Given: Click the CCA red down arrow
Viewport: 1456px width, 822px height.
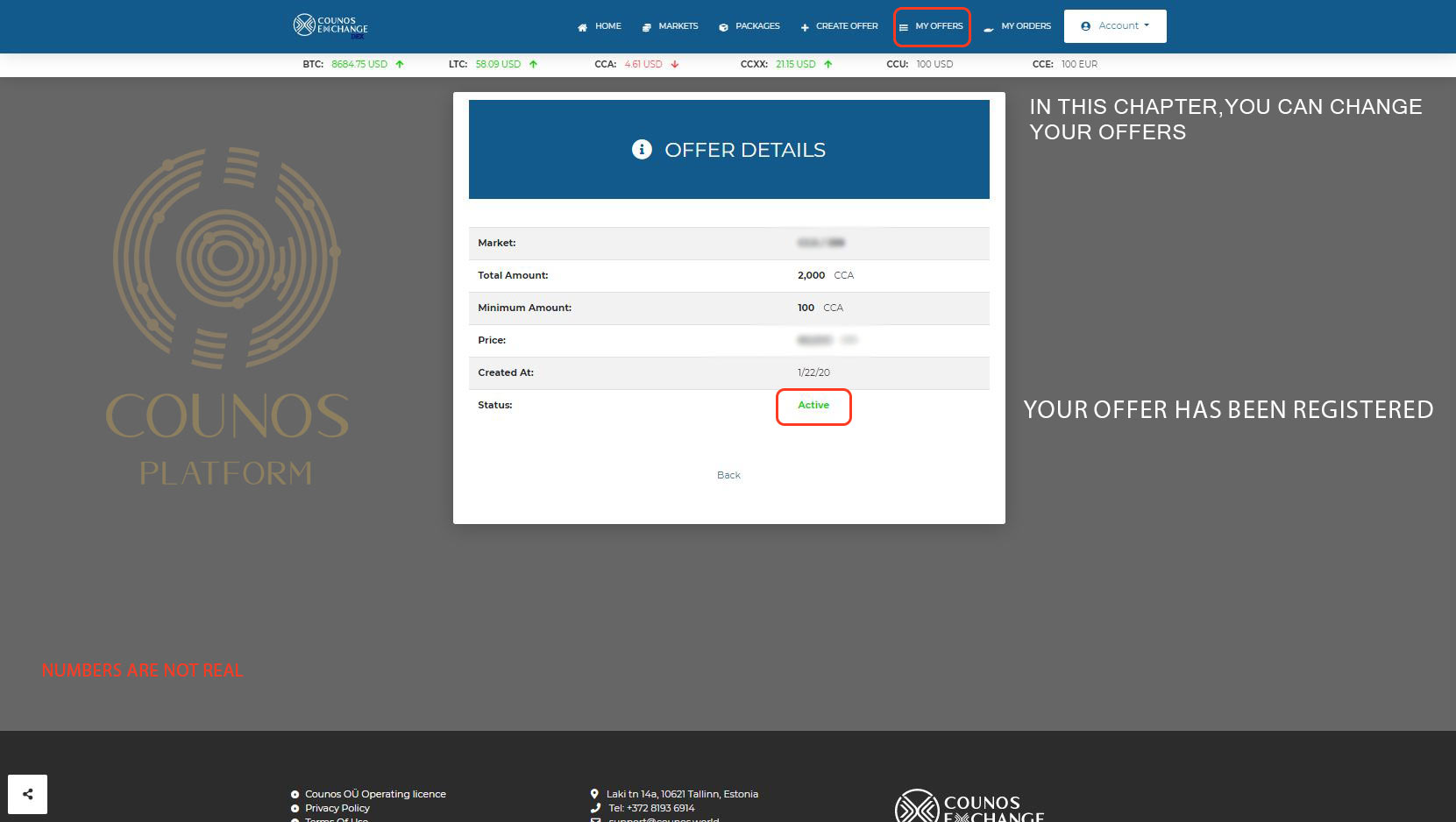Looking at the screenshot, I should tap(675, 64).
